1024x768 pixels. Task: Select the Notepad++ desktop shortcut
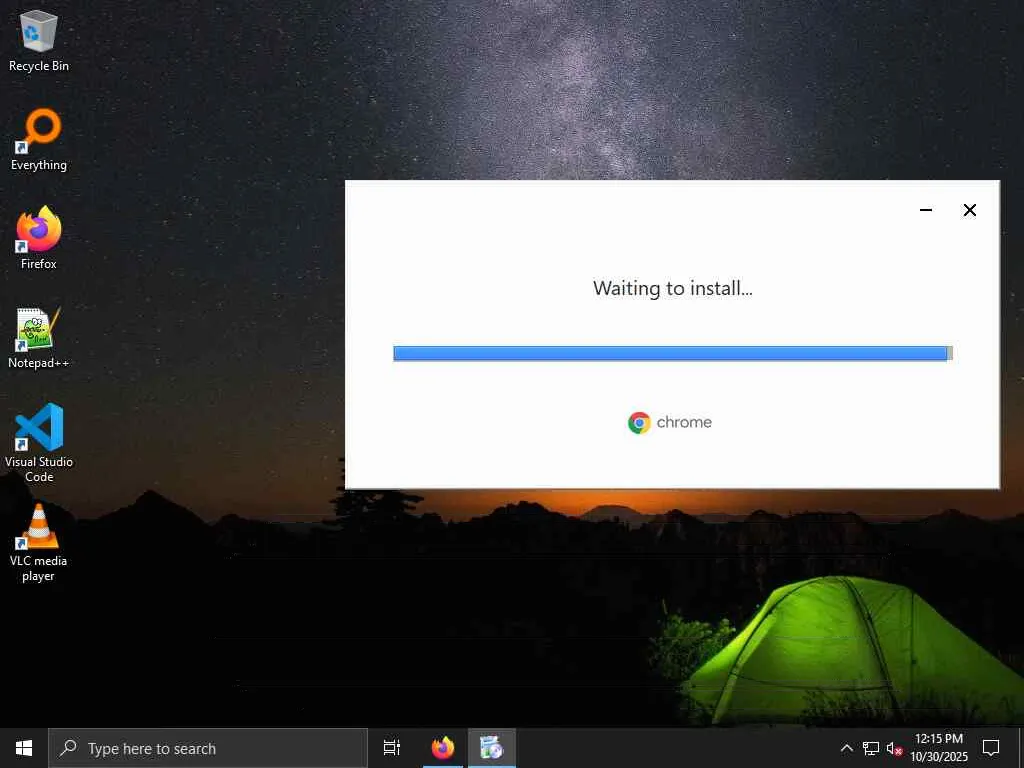pyautogui.click(x=39, y=338)
